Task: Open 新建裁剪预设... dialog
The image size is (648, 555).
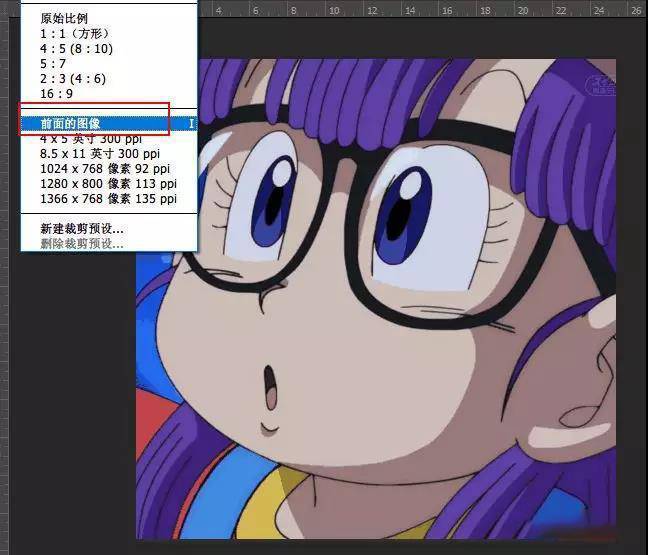Action: 109,229
